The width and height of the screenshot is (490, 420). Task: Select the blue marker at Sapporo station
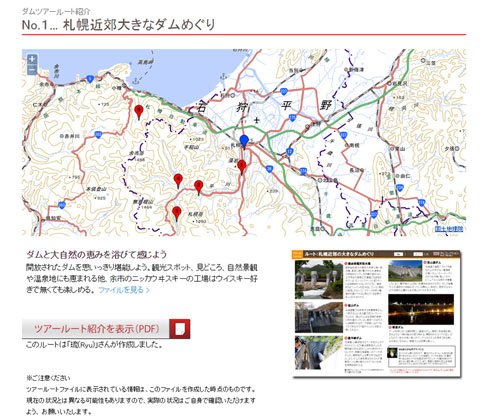pyautogui.click(x=244, y=142)
